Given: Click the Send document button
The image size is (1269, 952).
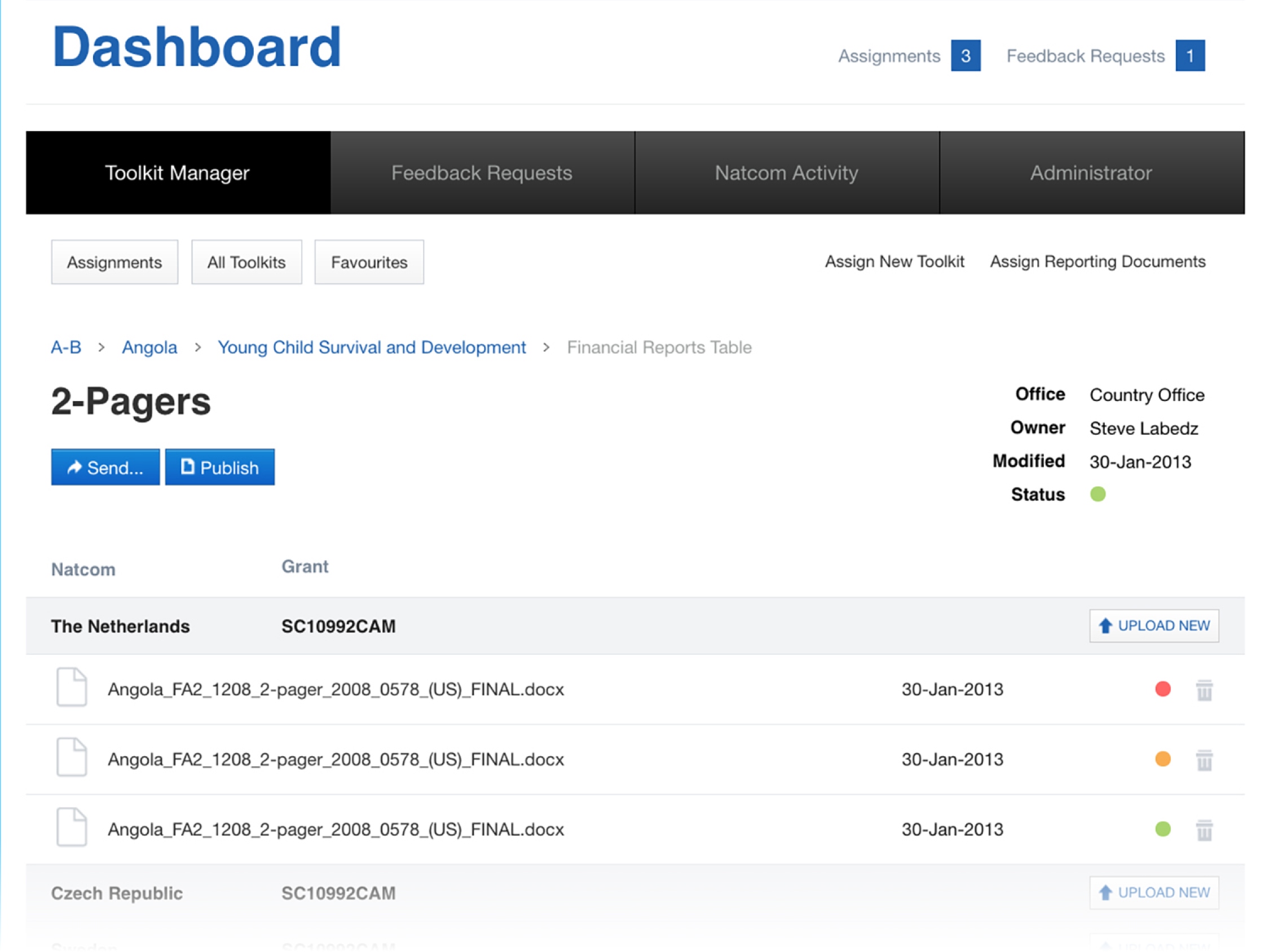Looking at the screenshot, I should tap(103, 467).
